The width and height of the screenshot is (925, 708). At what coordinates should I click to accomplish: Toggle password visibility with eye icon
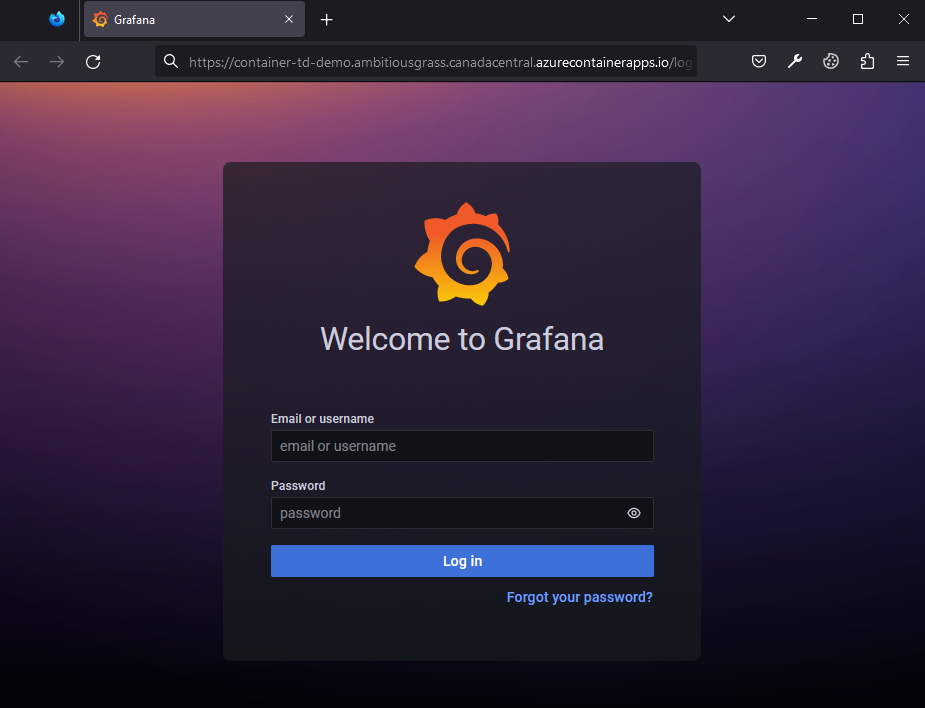click(634, 513)
